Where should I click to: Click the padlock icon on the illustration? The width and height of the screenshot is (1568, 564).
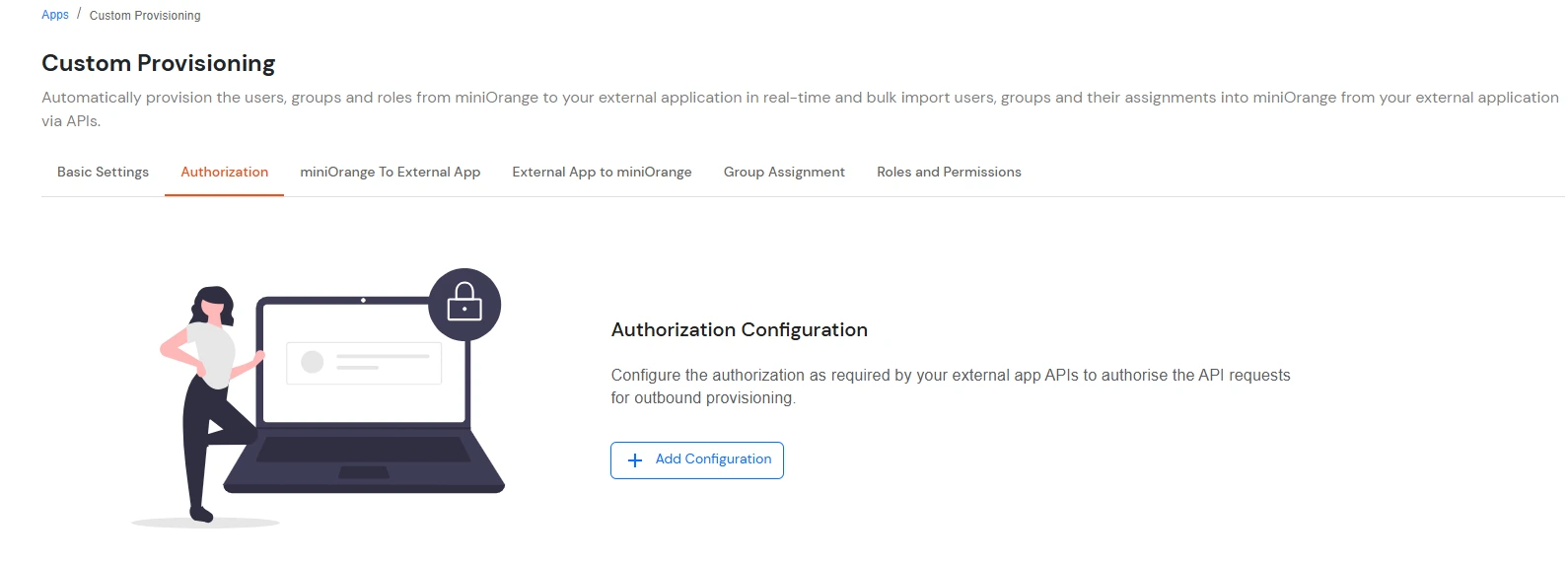pos(464,304)
